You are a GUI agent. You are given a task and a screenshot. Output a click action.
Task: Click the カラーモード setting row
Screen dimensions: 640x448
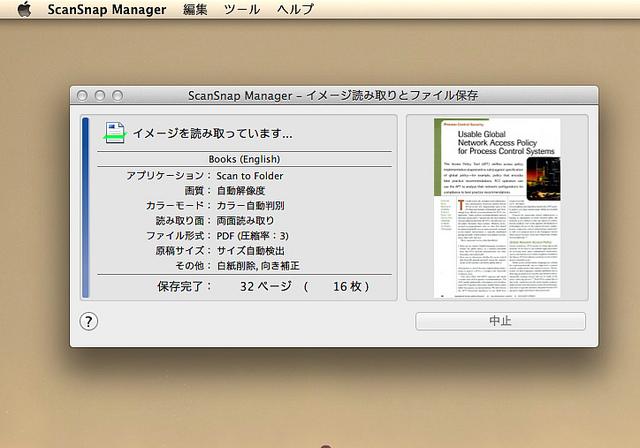click(x=243, y=205)
